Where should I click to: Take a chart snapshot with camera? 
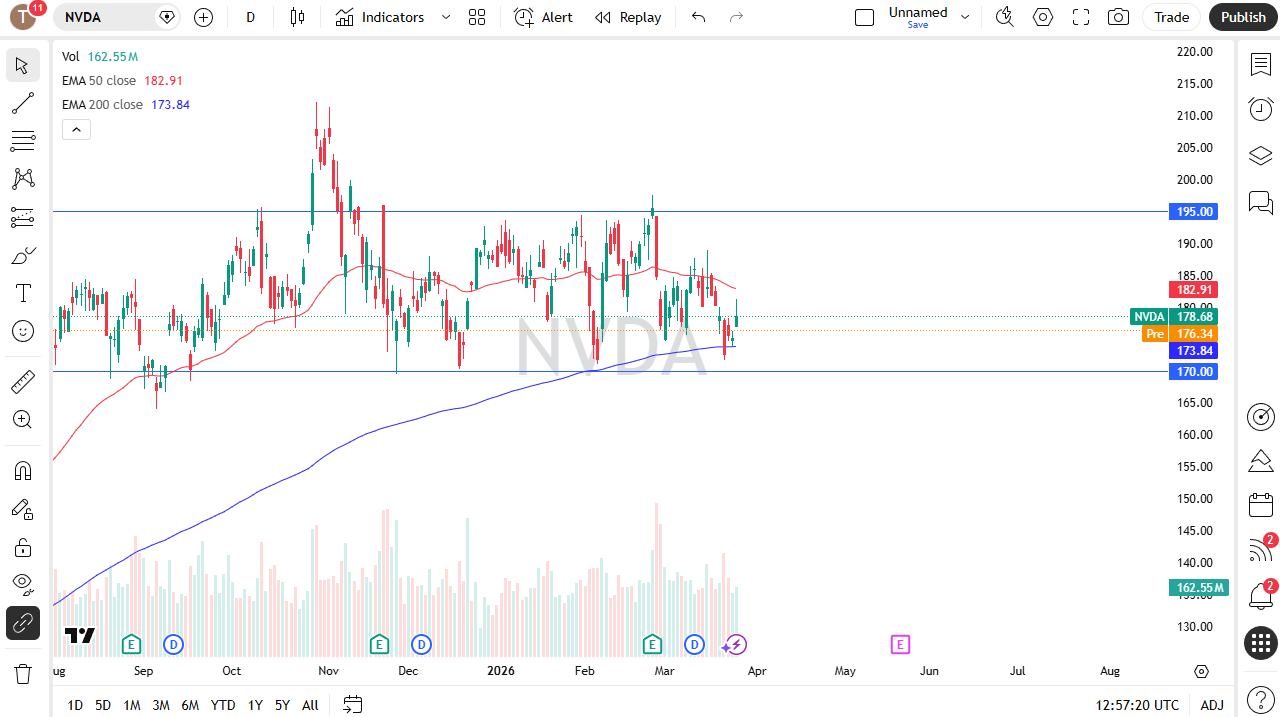click(1119, 17)
